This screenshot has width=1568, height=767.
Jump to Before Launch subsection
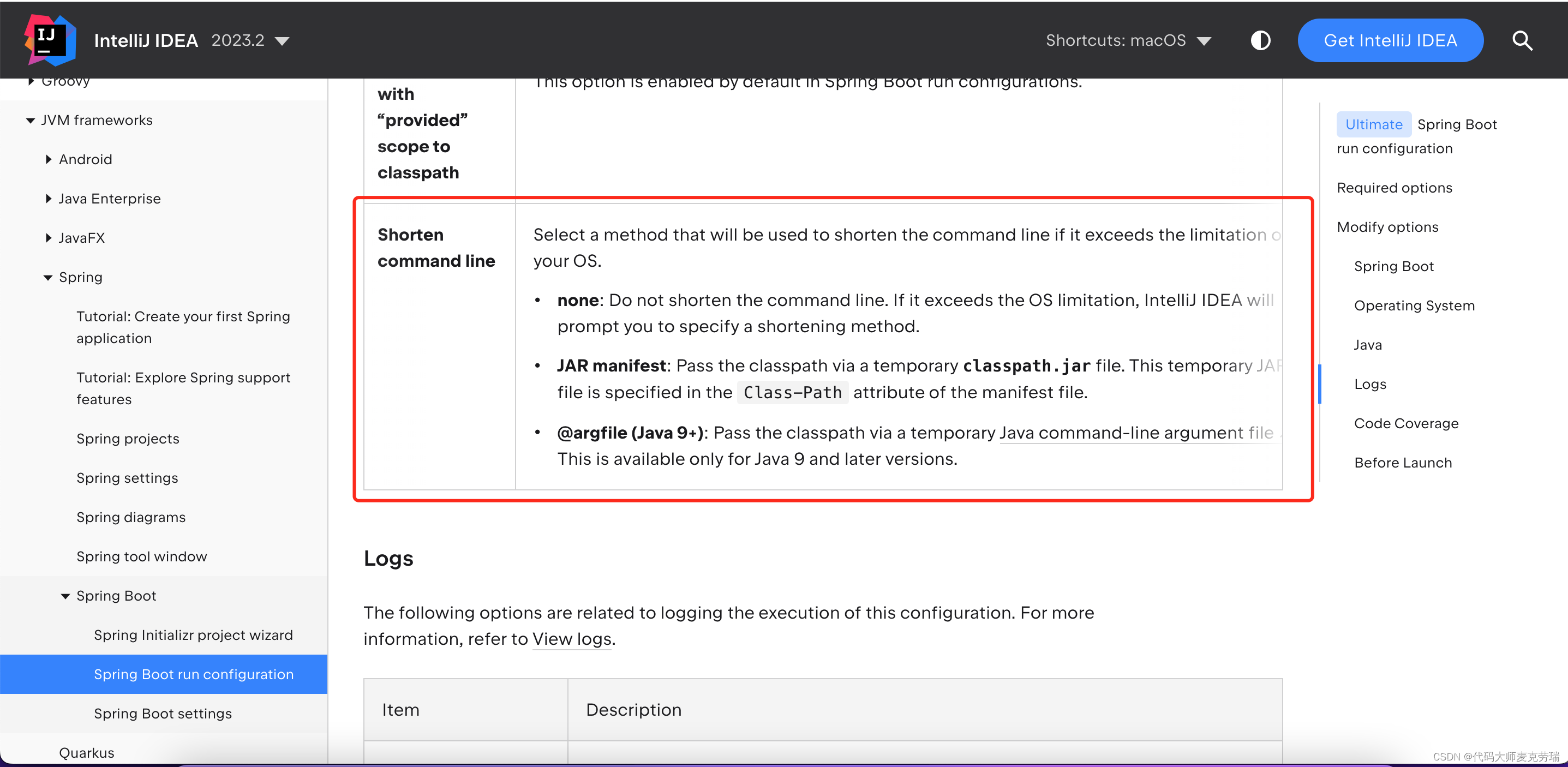coord(1403,463)
